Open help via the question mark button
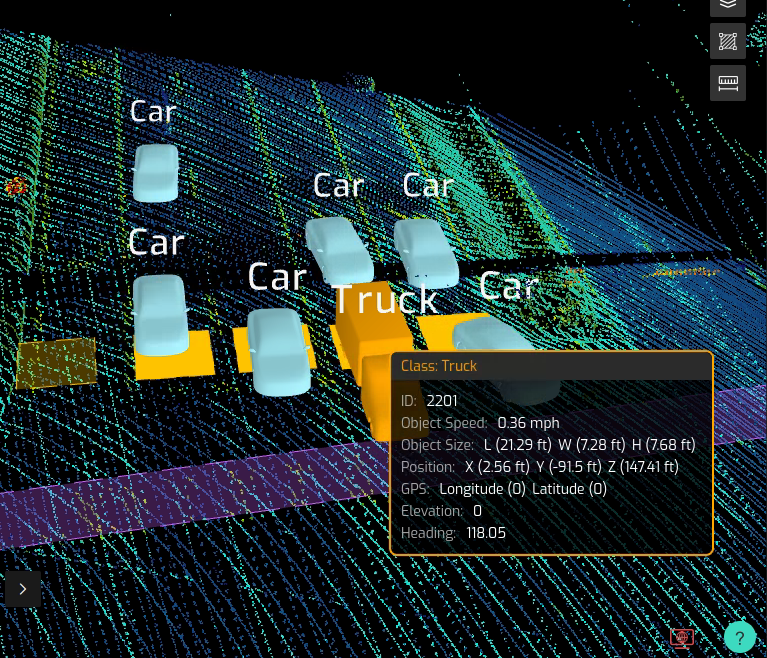 tap(739, 637)
